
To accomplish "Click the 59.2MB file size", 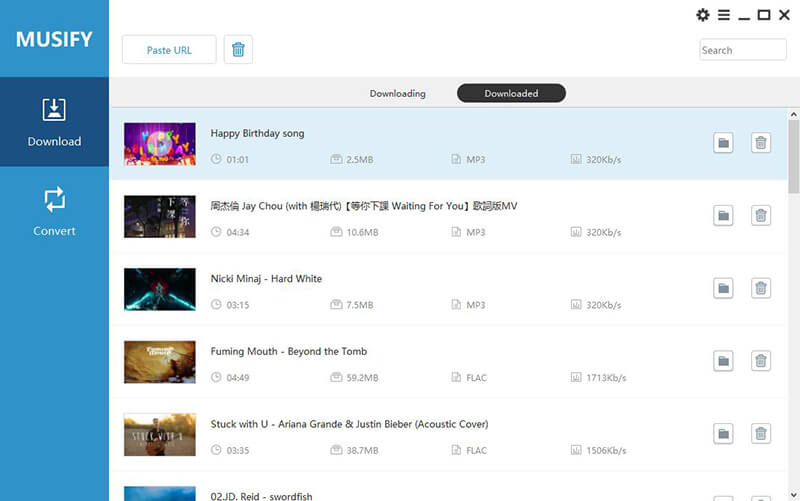I will click(x=362, y=378).
